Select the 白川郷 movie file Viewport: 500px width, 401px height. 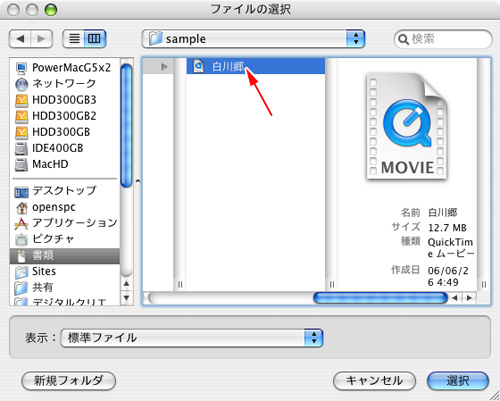click(256, 66)
